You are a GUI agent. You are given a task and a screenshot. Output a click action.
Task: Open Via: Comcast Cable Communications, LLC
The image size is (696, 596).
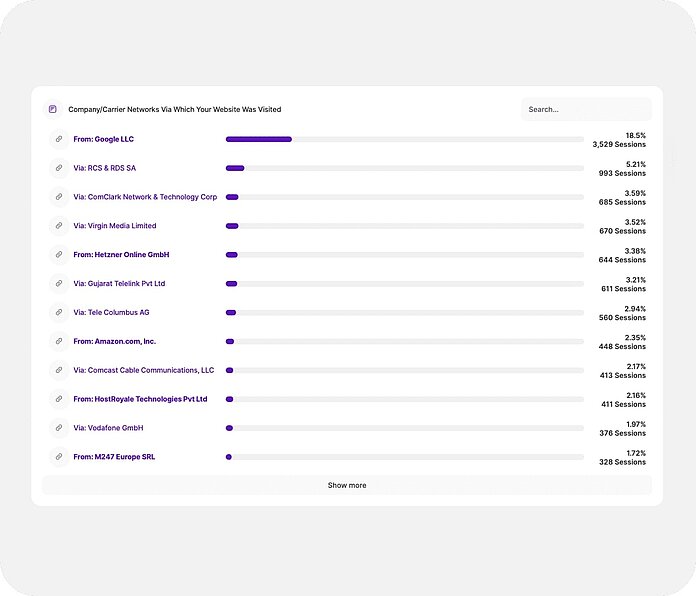[x=143, y=370]
